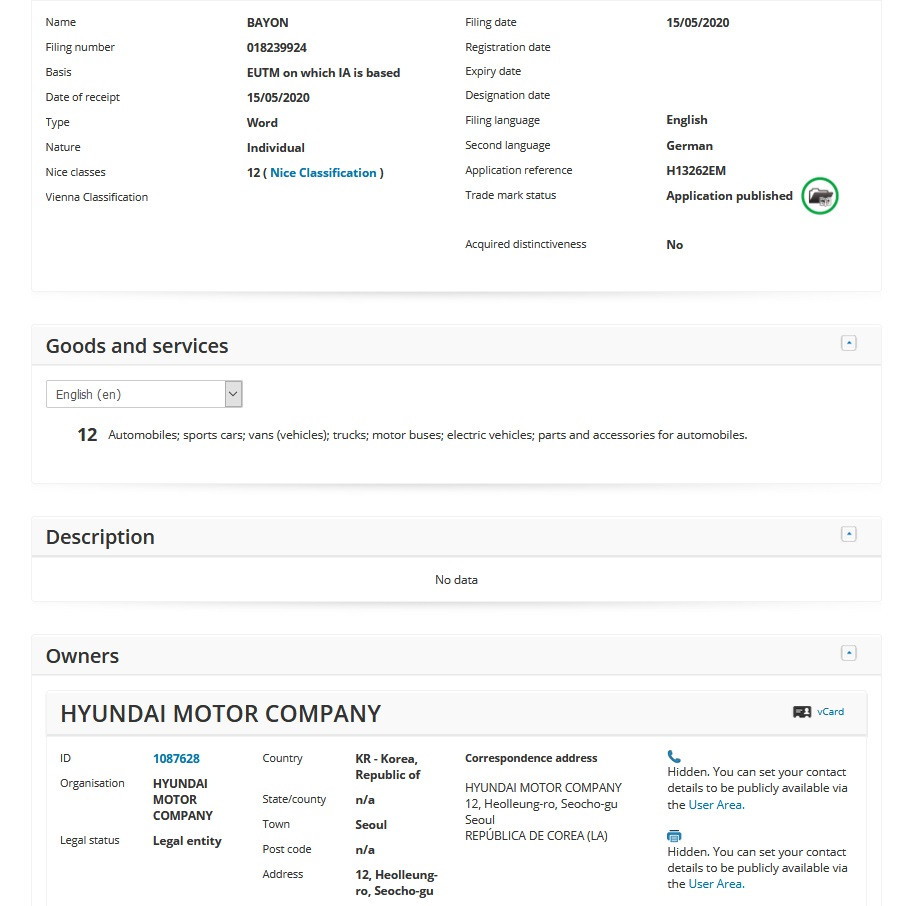Screen dimensions: 908x906
Task: Select the Description header
Action: [x=99, y=537]
